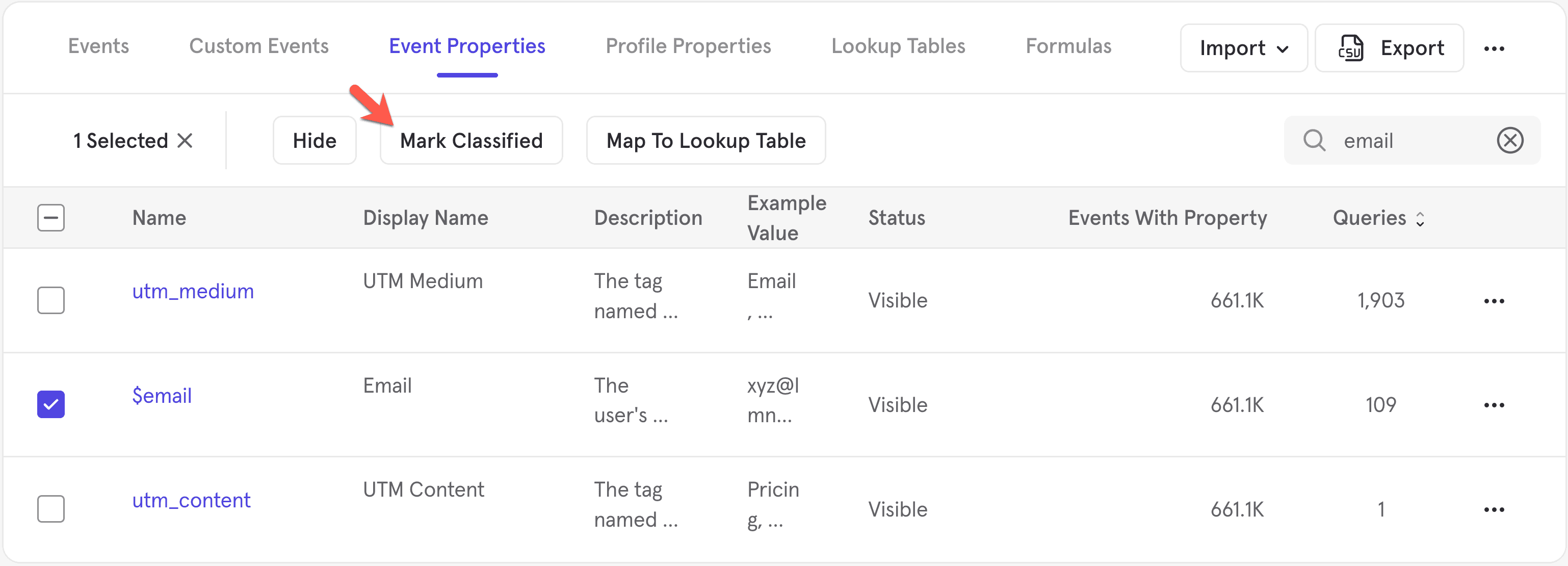
Task: Click the Map To Lookup Table button
Action: click(x=705, y=141)
